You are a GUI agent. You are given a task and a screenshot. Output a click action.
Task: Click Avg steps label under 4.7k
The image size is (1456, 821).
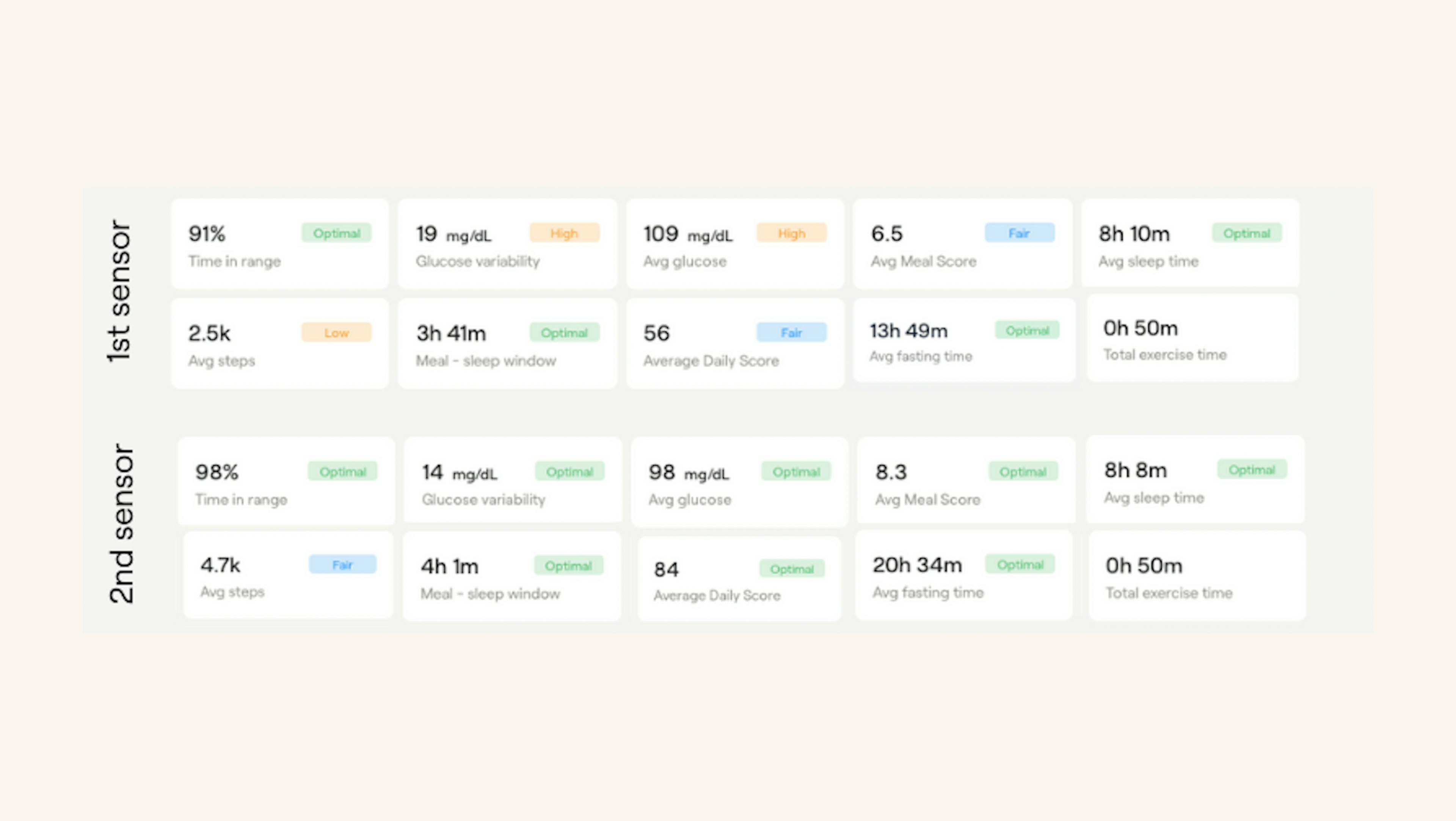pyautogui.click(x=232, y=592)
